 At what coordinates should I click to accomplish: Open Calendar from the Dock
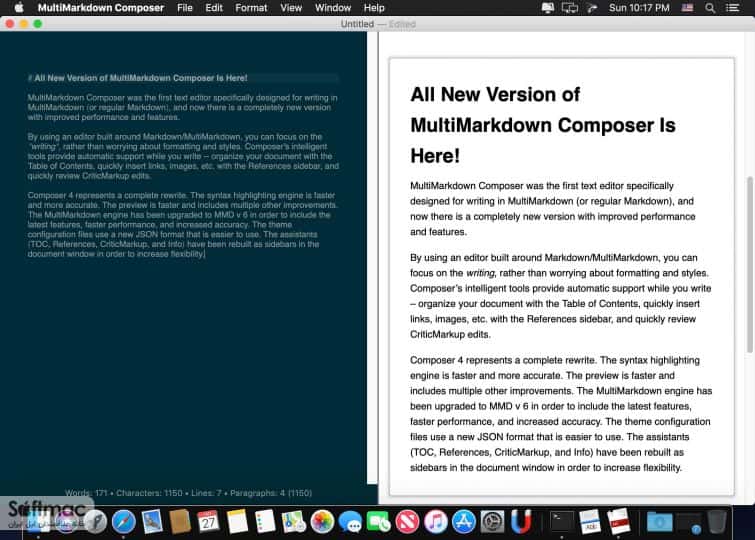click(208, 522)
